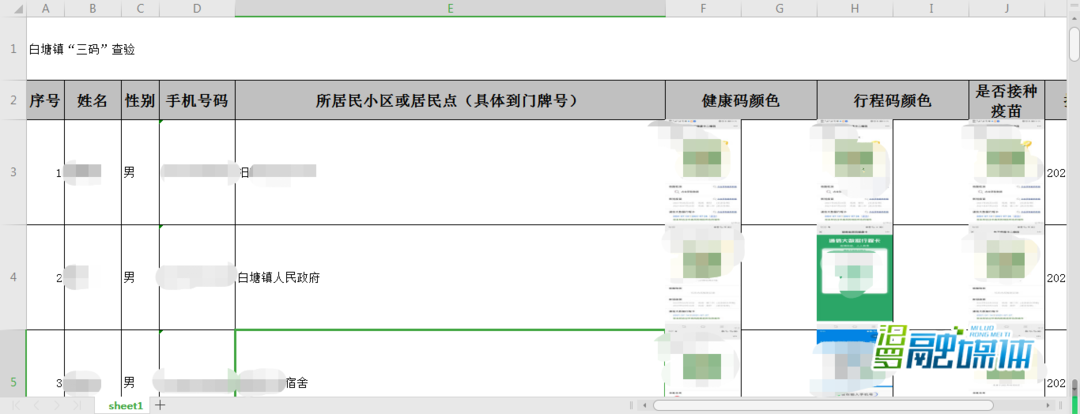Select the 白塘镇人民政府 address cell
1080x414 pixels.
(450, 277)
